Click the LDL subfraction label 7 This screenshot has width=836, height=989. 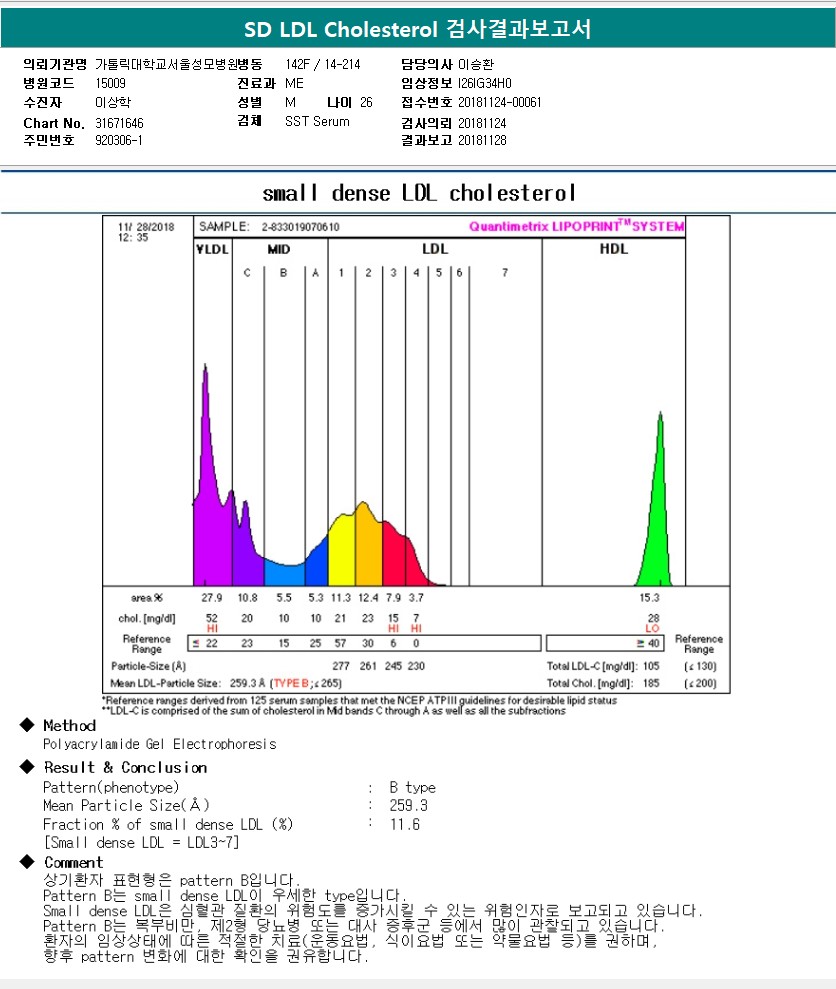tap(505, 272)
